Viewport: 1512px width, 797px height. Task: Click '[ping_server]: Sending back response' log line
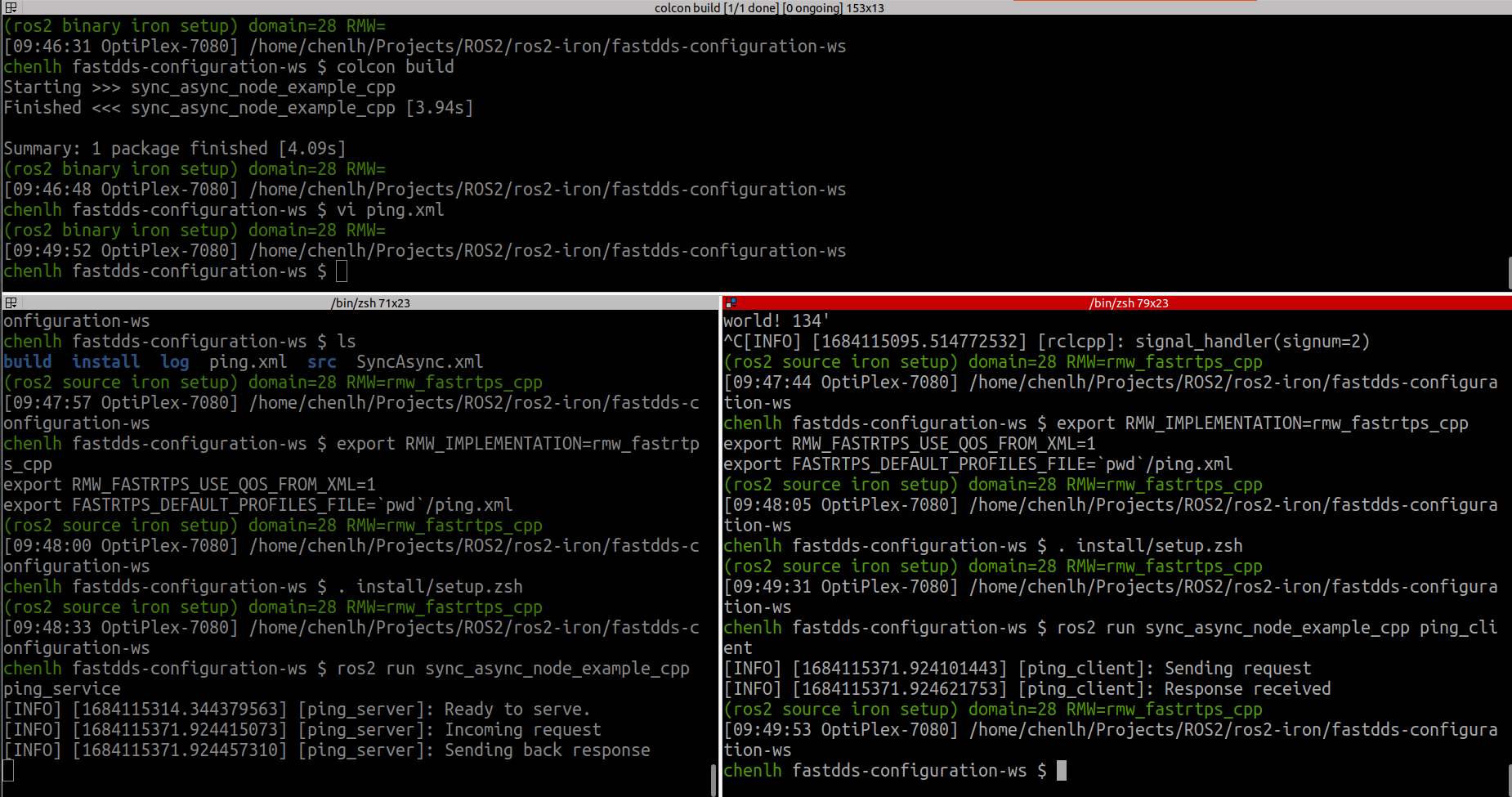pos(326,750)
